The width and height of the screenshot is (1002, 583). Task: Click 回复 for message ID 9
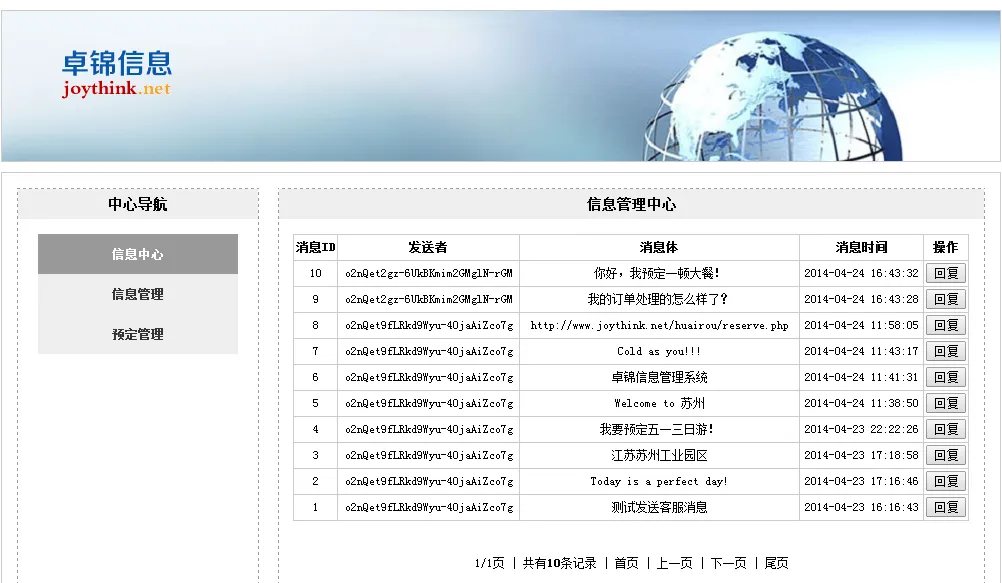[x=946, y=299]
